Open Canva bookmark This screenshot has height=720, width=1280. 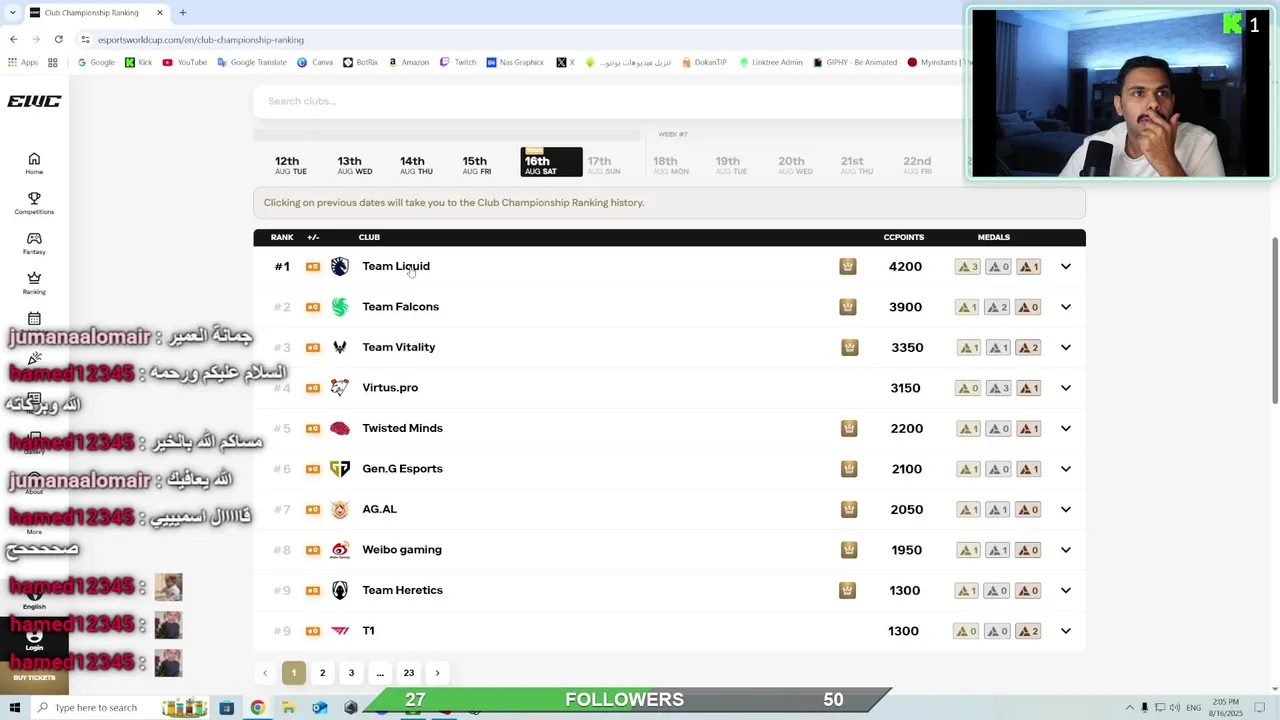[x=315, y=62]
